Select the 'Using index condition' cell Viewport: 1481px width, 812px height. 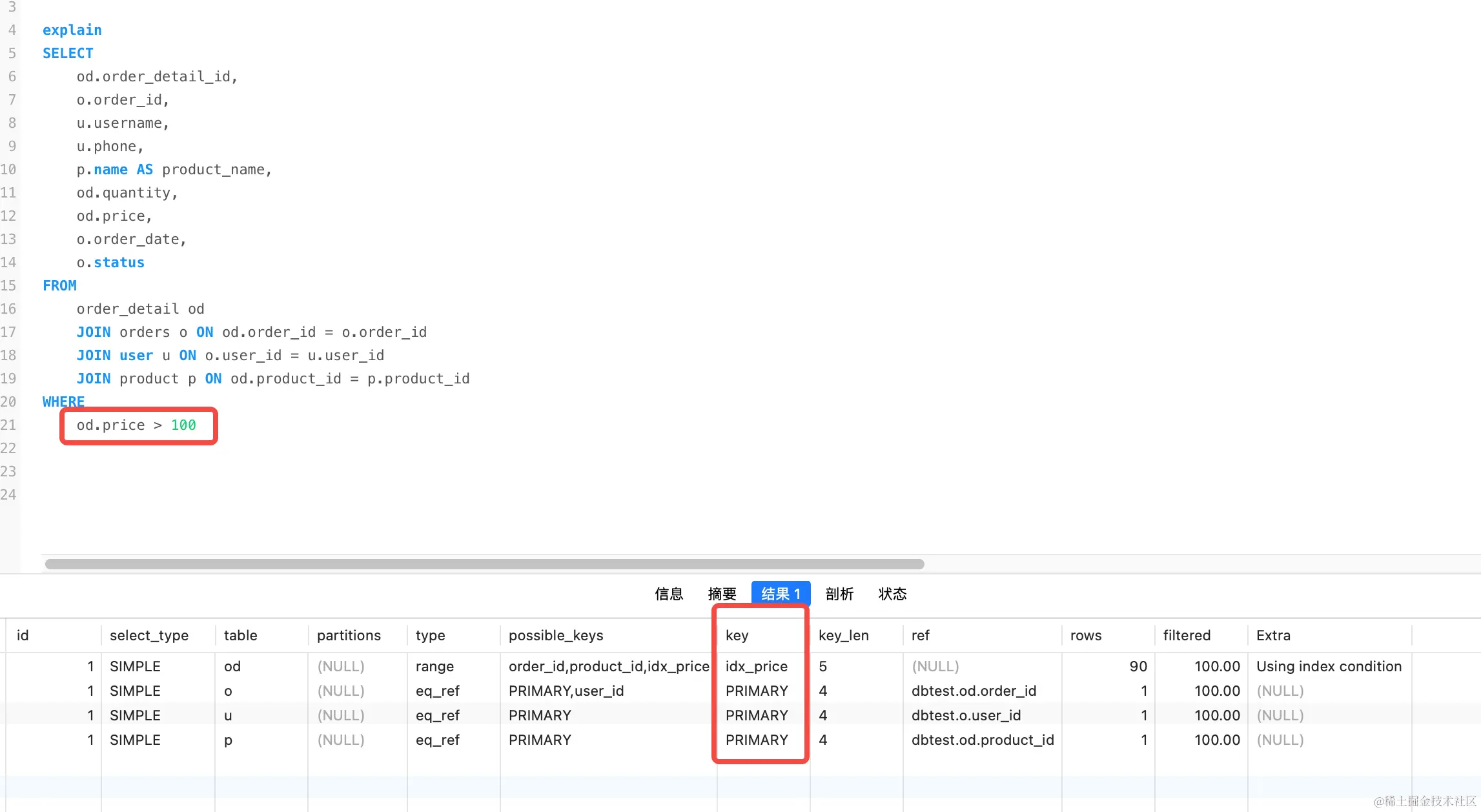[1329, 666]
